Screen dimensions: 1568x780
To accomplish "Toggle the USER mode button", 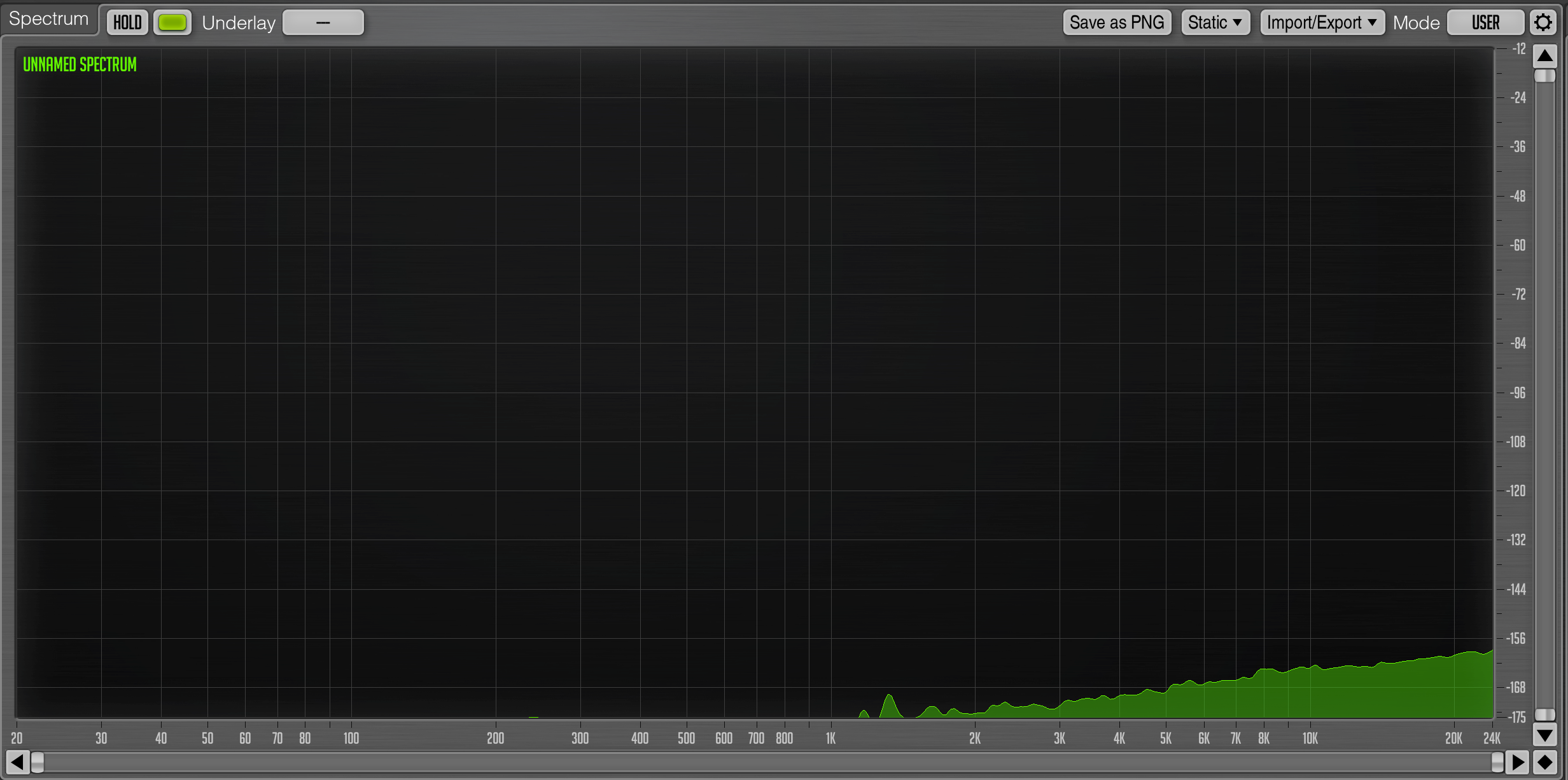I will pyautogui.click(x=1485, y=23).
